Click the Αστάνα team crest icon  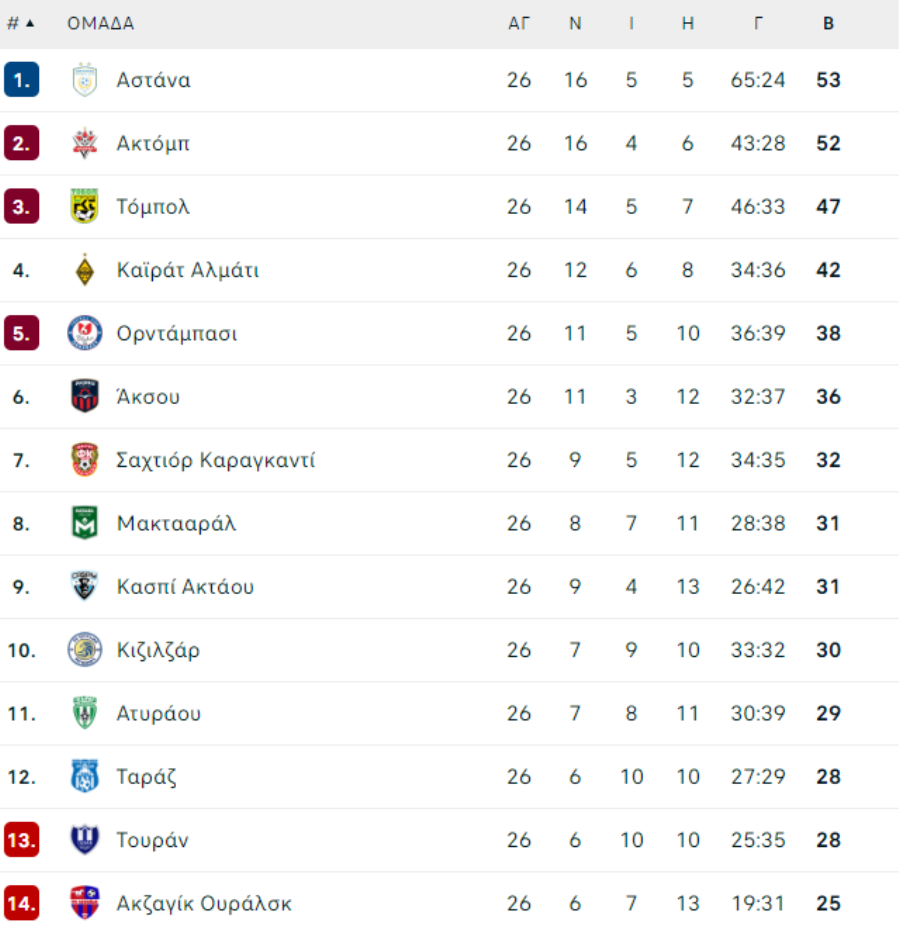point(85,80)
